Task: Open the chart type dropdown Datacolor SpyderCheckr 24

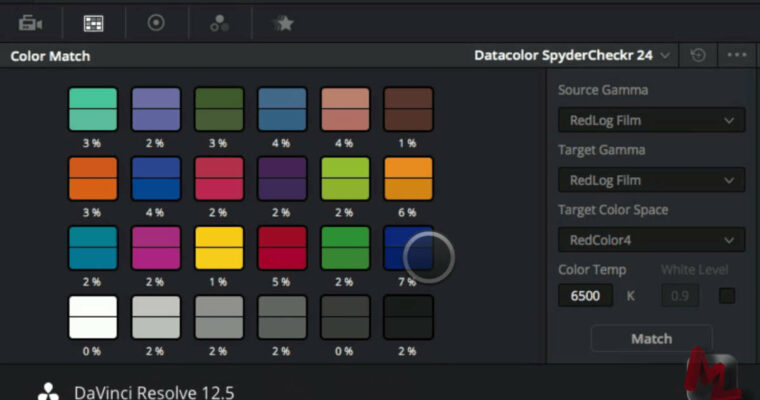Action: (x=572, y=55)
